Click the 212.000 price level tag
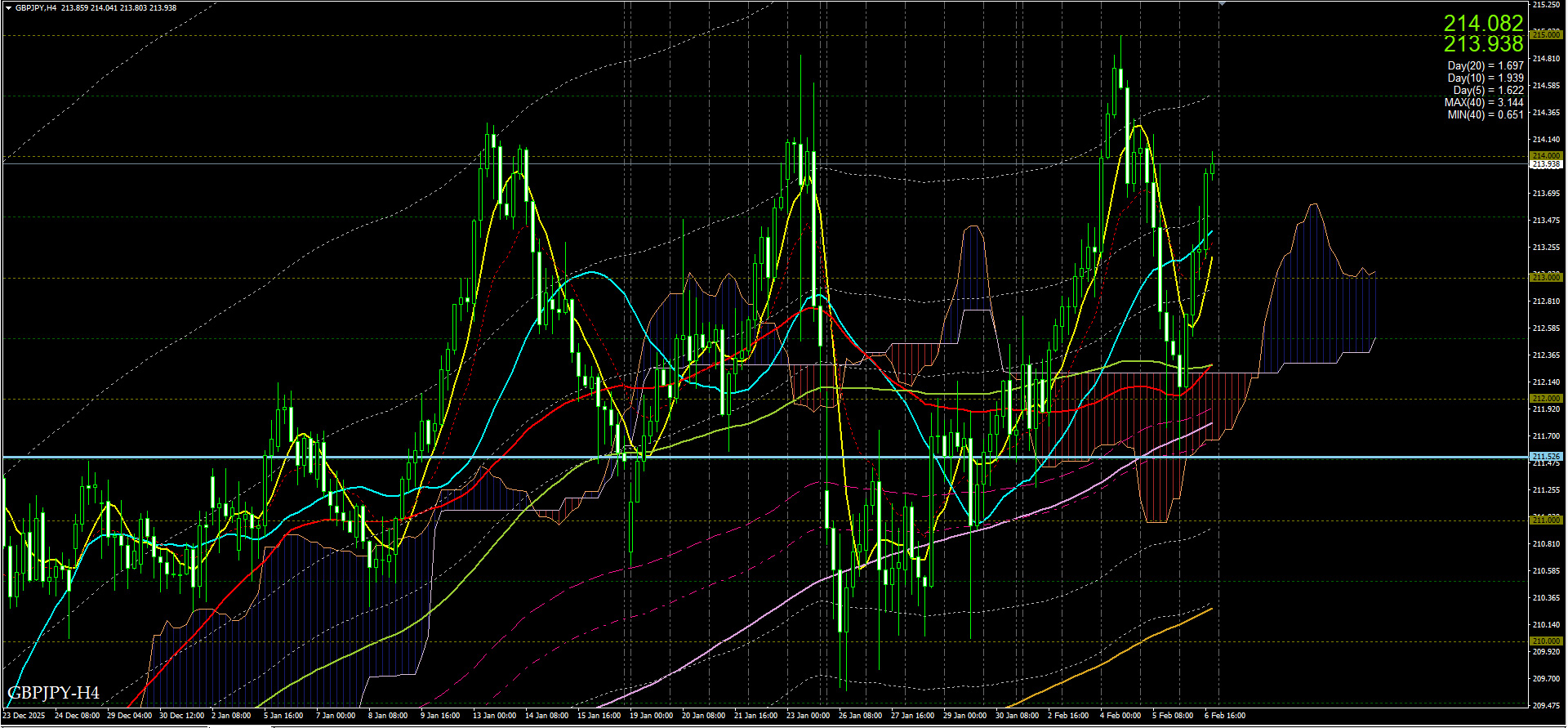 pyautogui.click(x=1546, y=399)
